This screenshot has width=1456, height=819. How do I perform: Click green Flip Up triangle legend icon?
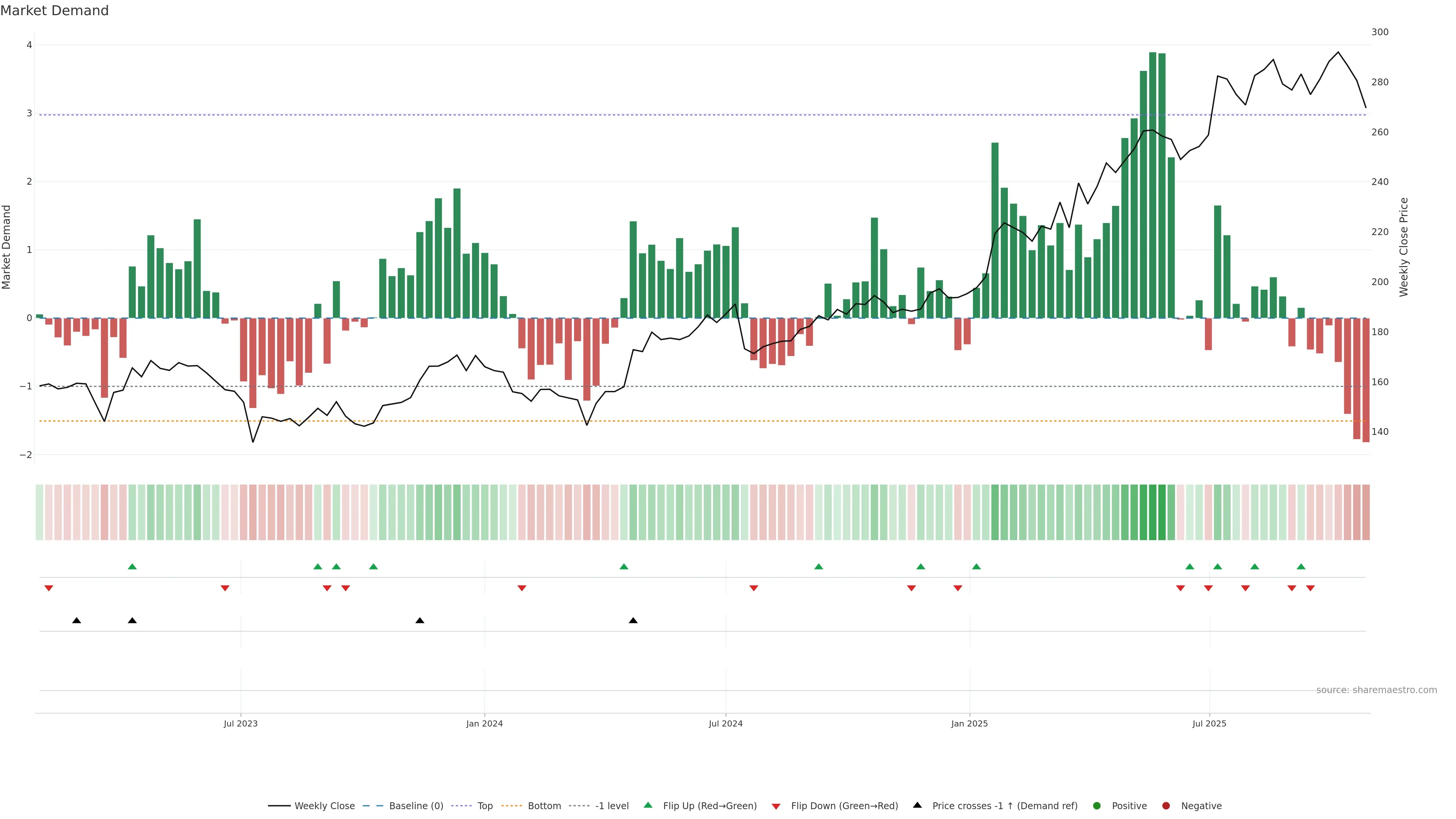pos(648,805)
